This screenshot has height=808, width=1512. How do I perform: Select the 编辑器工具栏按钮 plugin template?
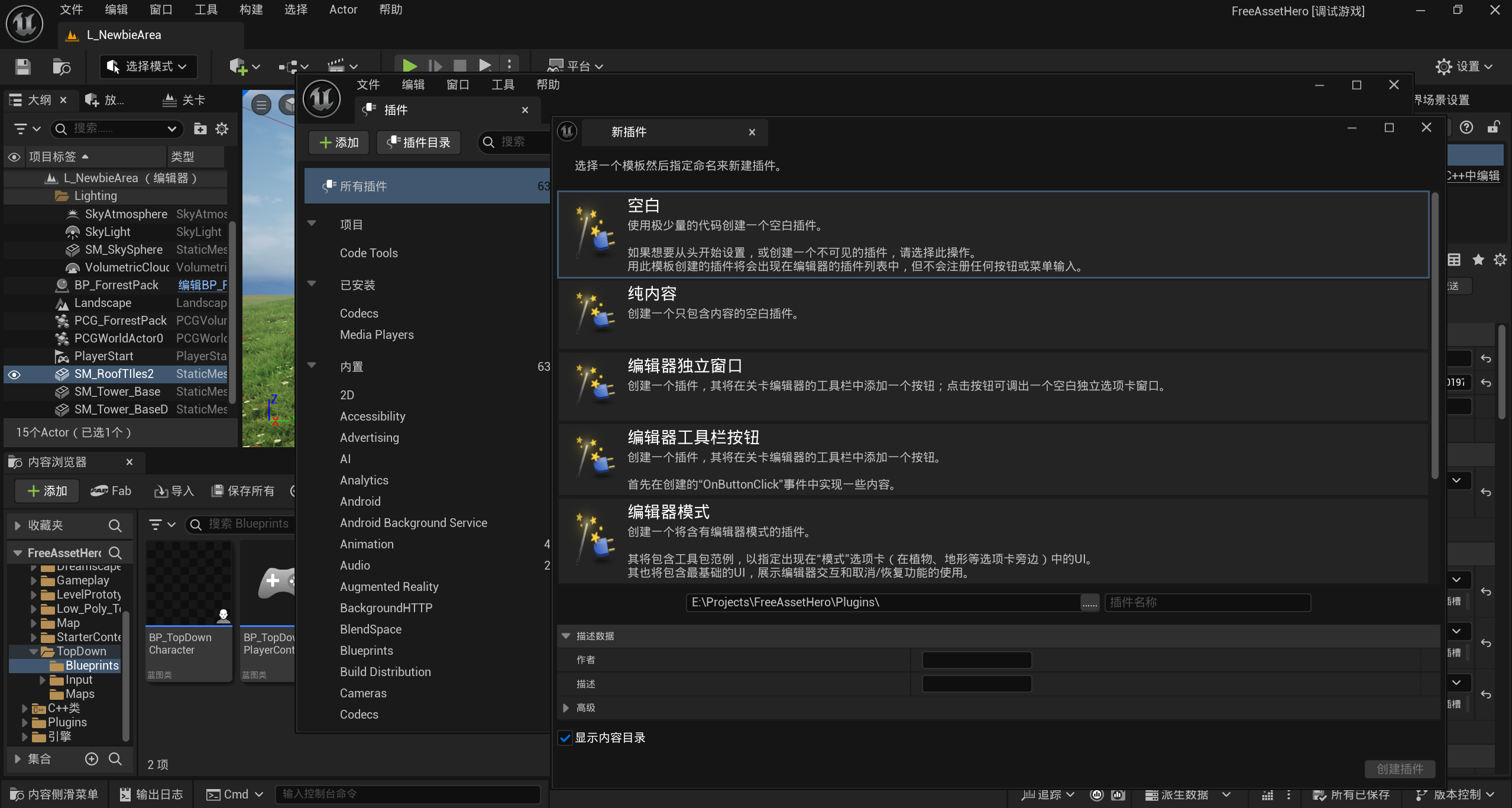click(x=993, y=460)
